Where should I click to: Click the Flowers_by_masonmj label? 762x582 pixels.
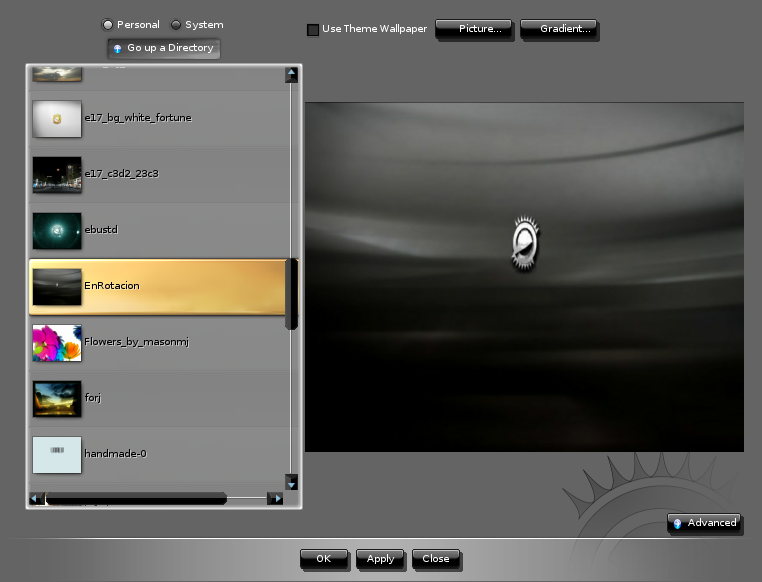click(137, 342)
